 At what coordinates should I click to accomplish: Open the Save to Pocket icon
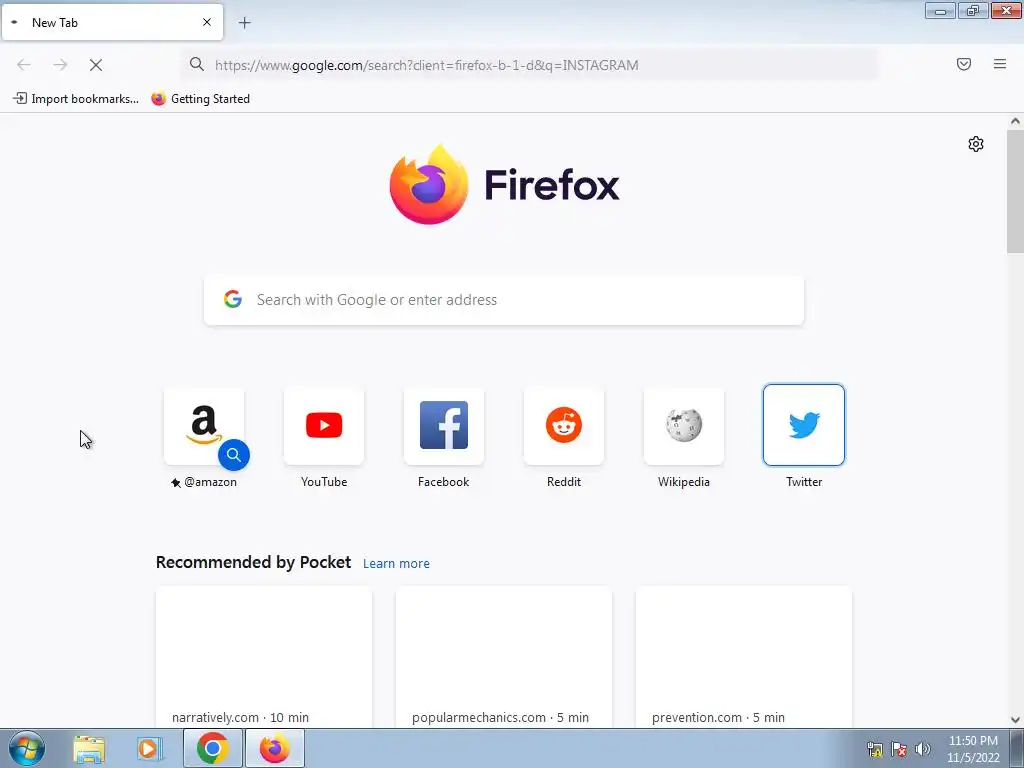point(964,64)
